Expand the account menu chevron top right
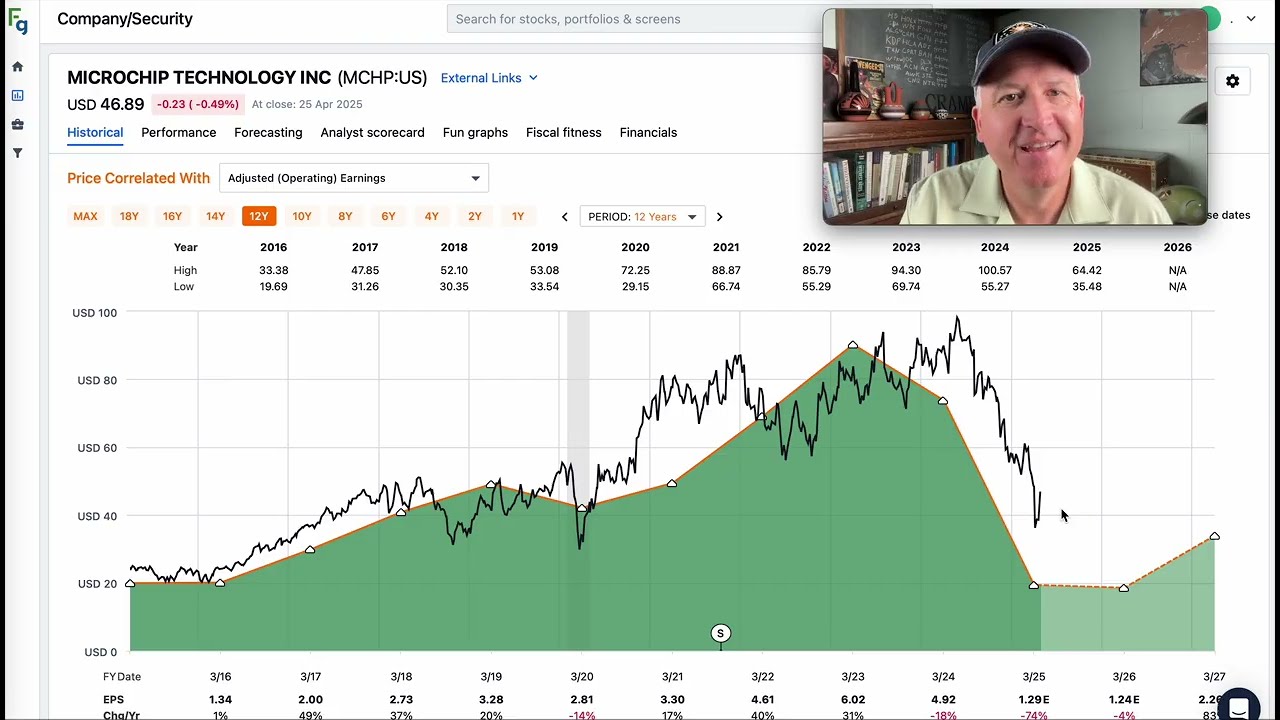 [x=1251, y=19]
